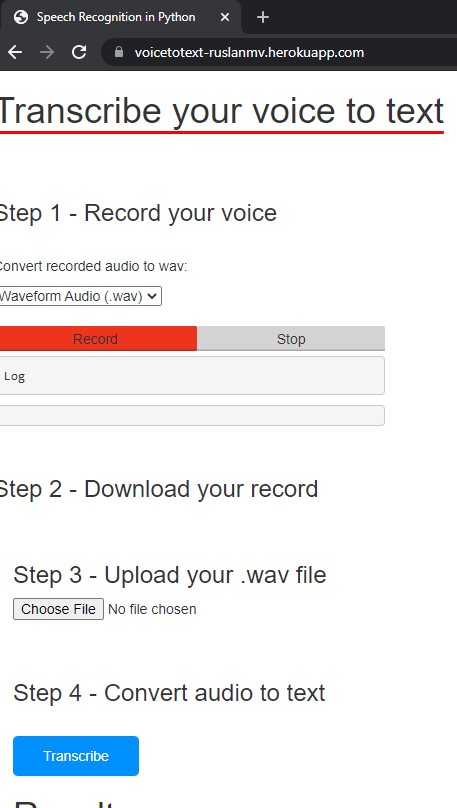Click the Choose File button
This screenshot has height=808, width=457.
point(58,609)
